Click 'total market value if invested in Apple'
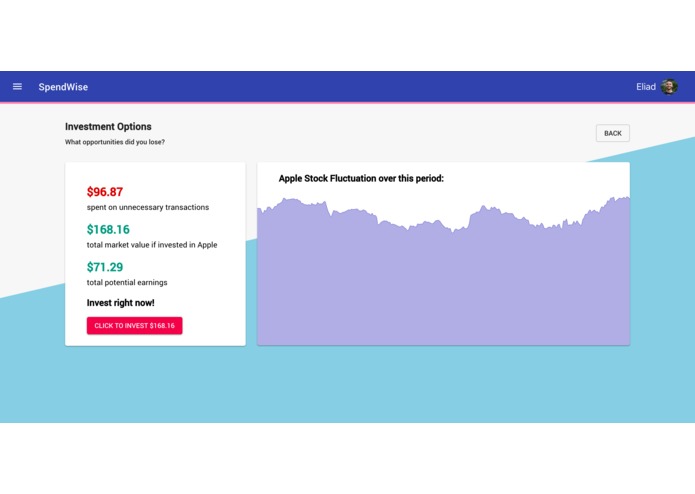Screen dimensions: 695x494 click(x=152, y=245)
